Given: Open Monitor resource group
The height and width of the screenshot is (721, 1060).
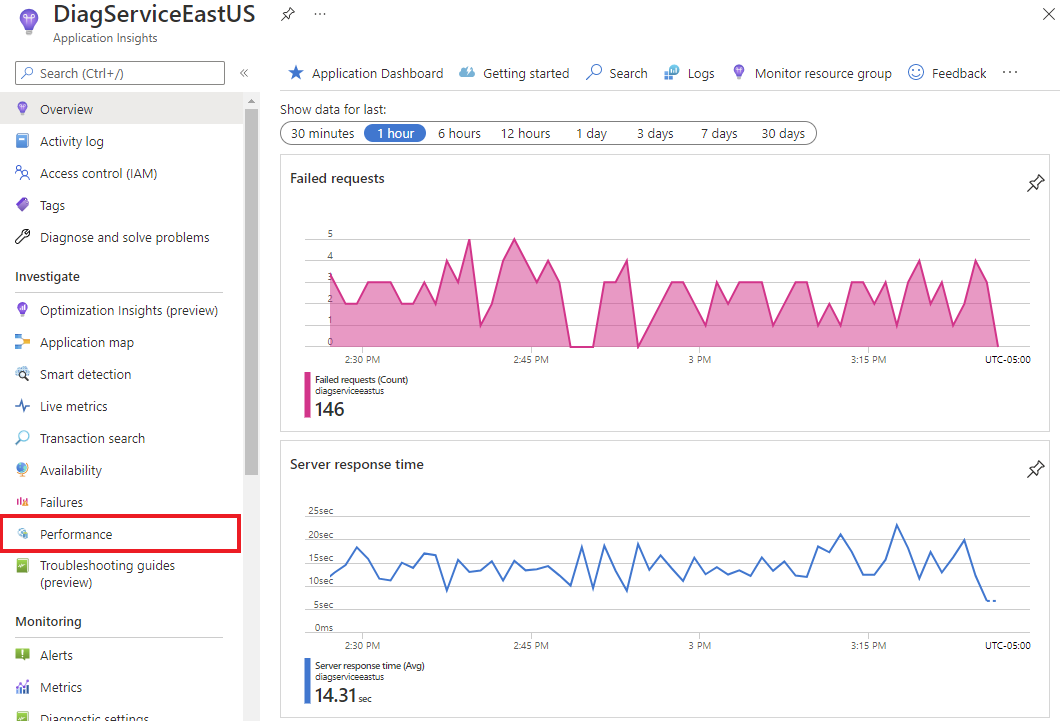Looking at the screenshot, I should tap(822, 73).
